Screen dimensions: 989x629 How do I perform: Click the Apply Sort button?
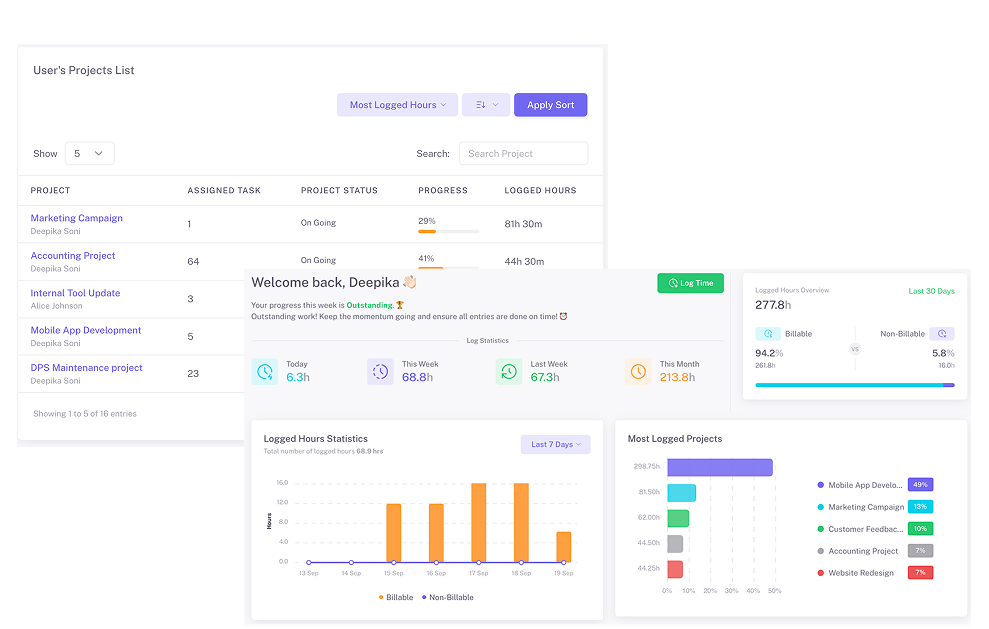coord(550,104)
